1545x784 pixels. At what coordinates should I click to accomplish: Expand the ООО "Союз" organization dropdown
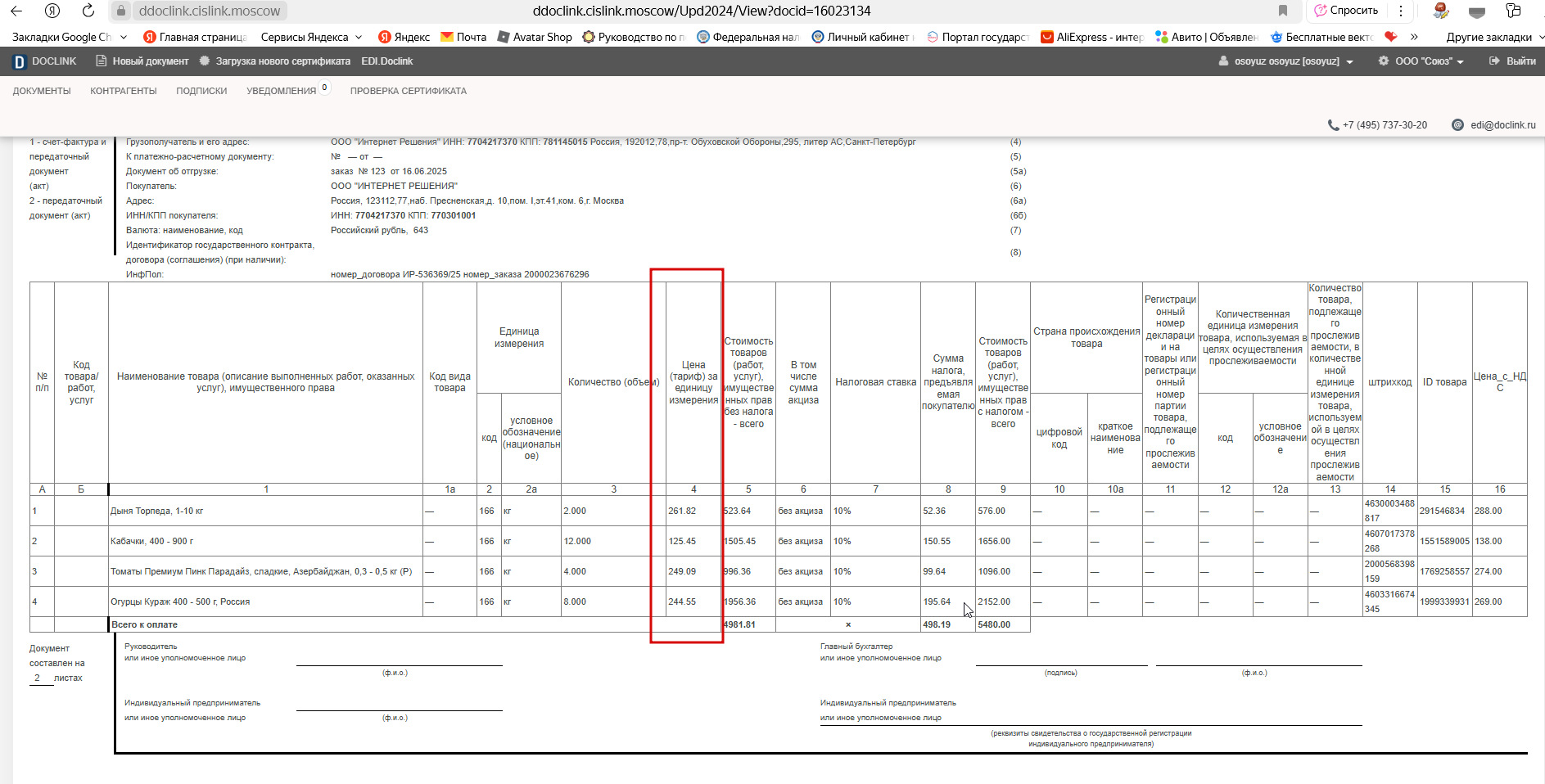click(1421, 61)
